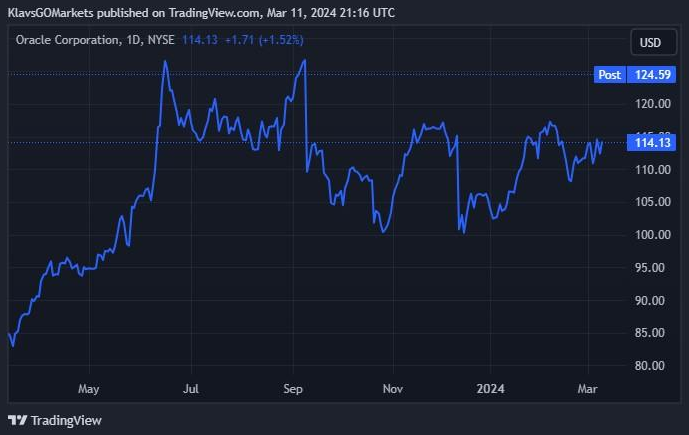The image size is (689, 435).
Task: Click the 120.00 price scale label
Action: pyautogui.click(x=652, y=104)
